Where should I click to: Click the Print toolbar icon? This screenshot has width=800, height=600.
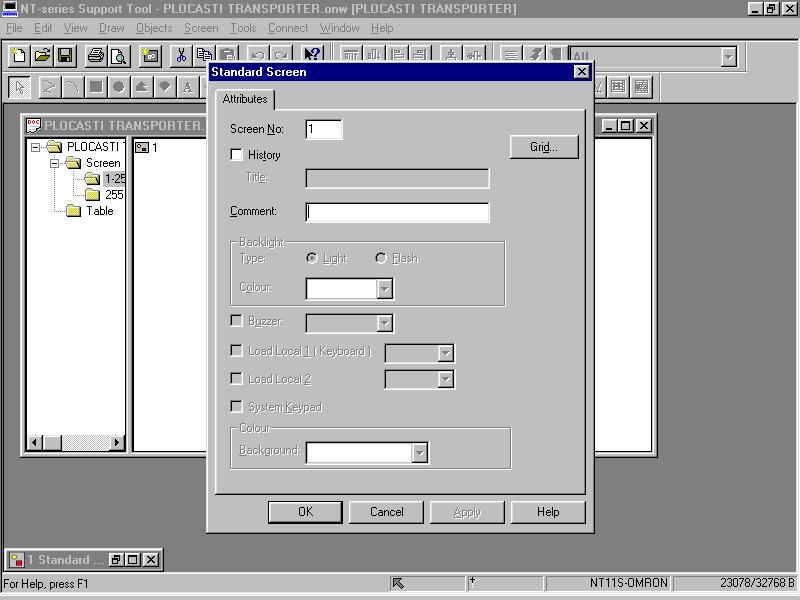95,56
